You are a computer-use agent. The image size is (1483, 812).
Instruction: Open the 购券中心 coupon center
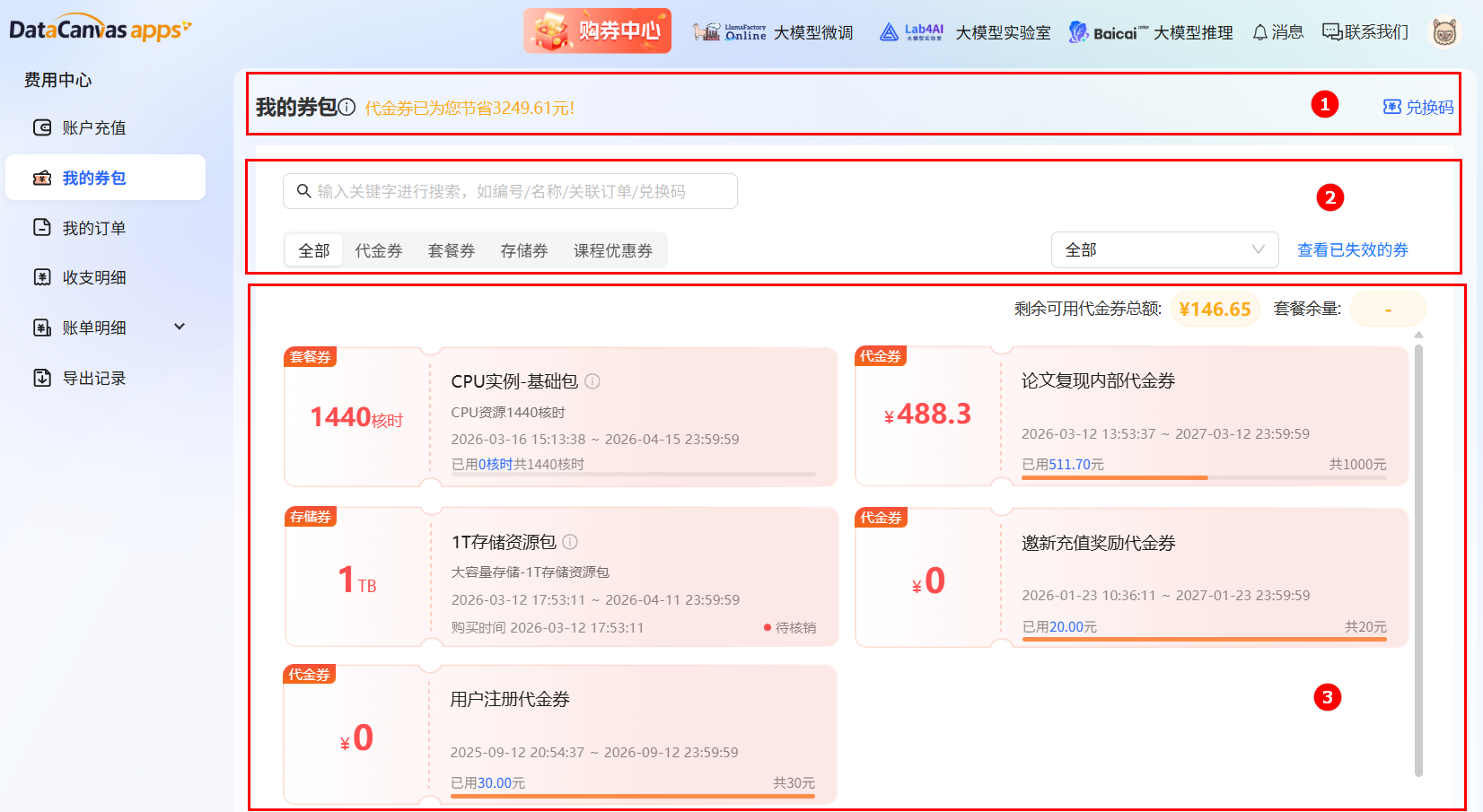click(x=597, y=30)
